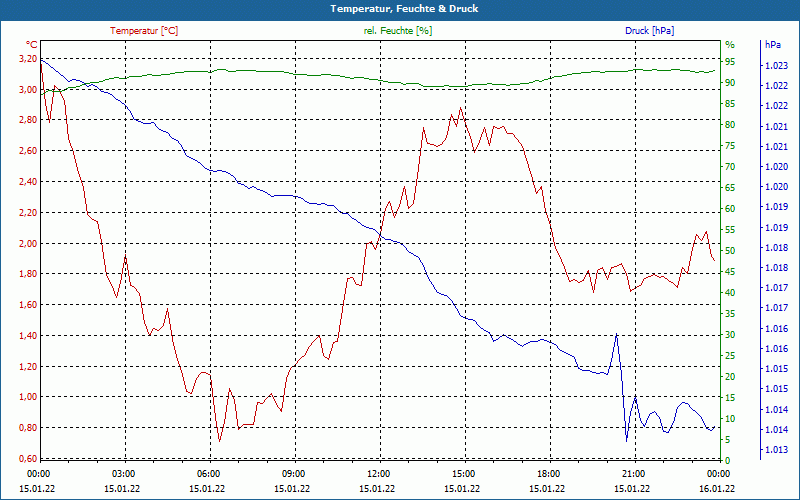Screen dimensions: 800x500
Task: Click the 12:00 time axis label
Action: [x=378, y=473]
